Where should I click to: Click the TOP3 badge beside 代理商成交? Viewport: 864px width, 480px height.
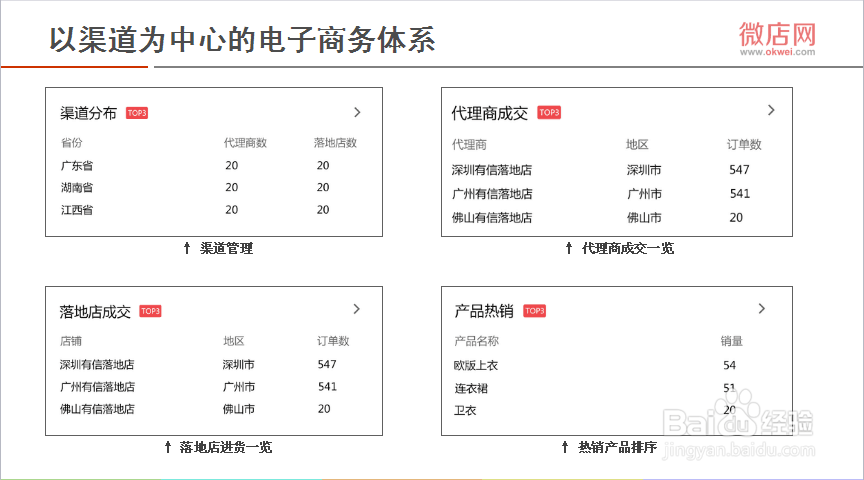coord(549,112)
